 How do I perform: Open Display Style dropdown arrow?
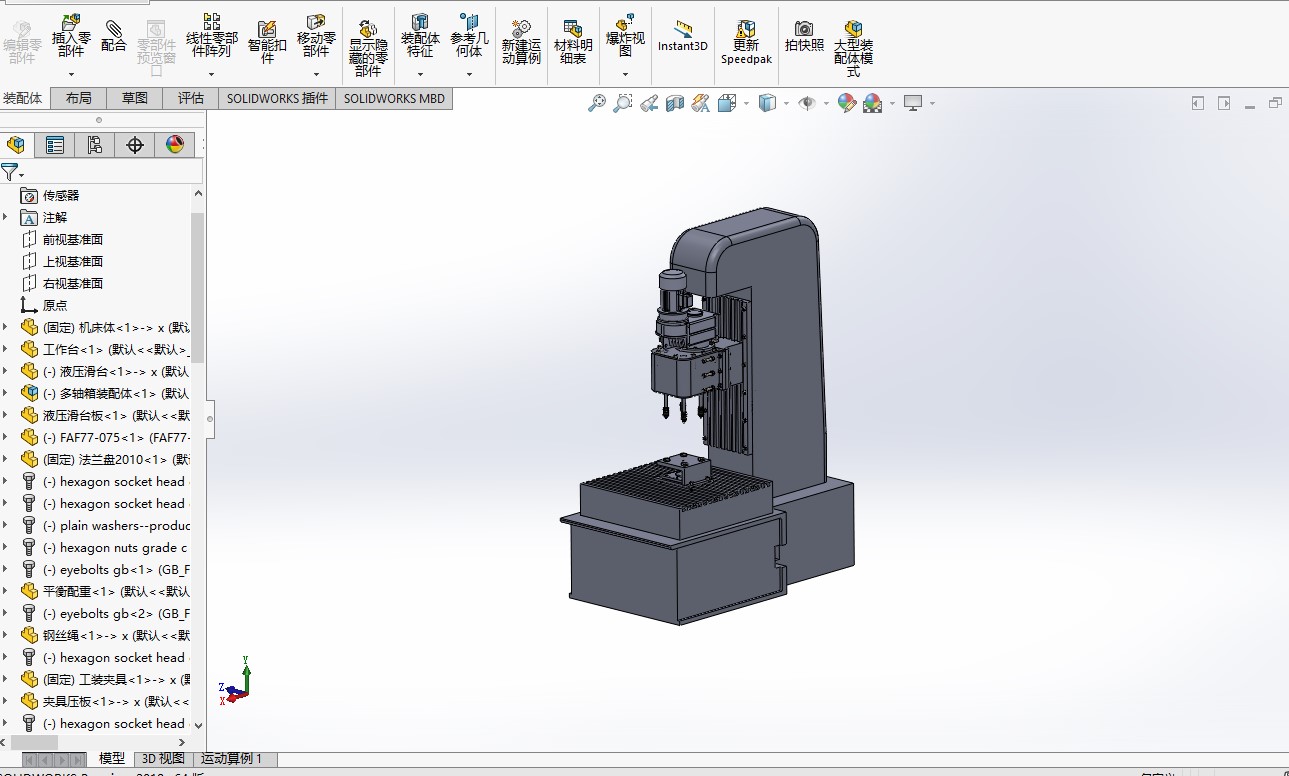click(786, 103)
